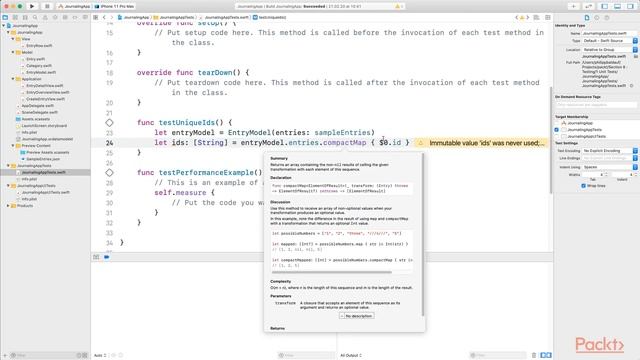Screen dimensions: 640x360
Task: Open AppDelegate.swift file
Action: click(x=37, y=106)
